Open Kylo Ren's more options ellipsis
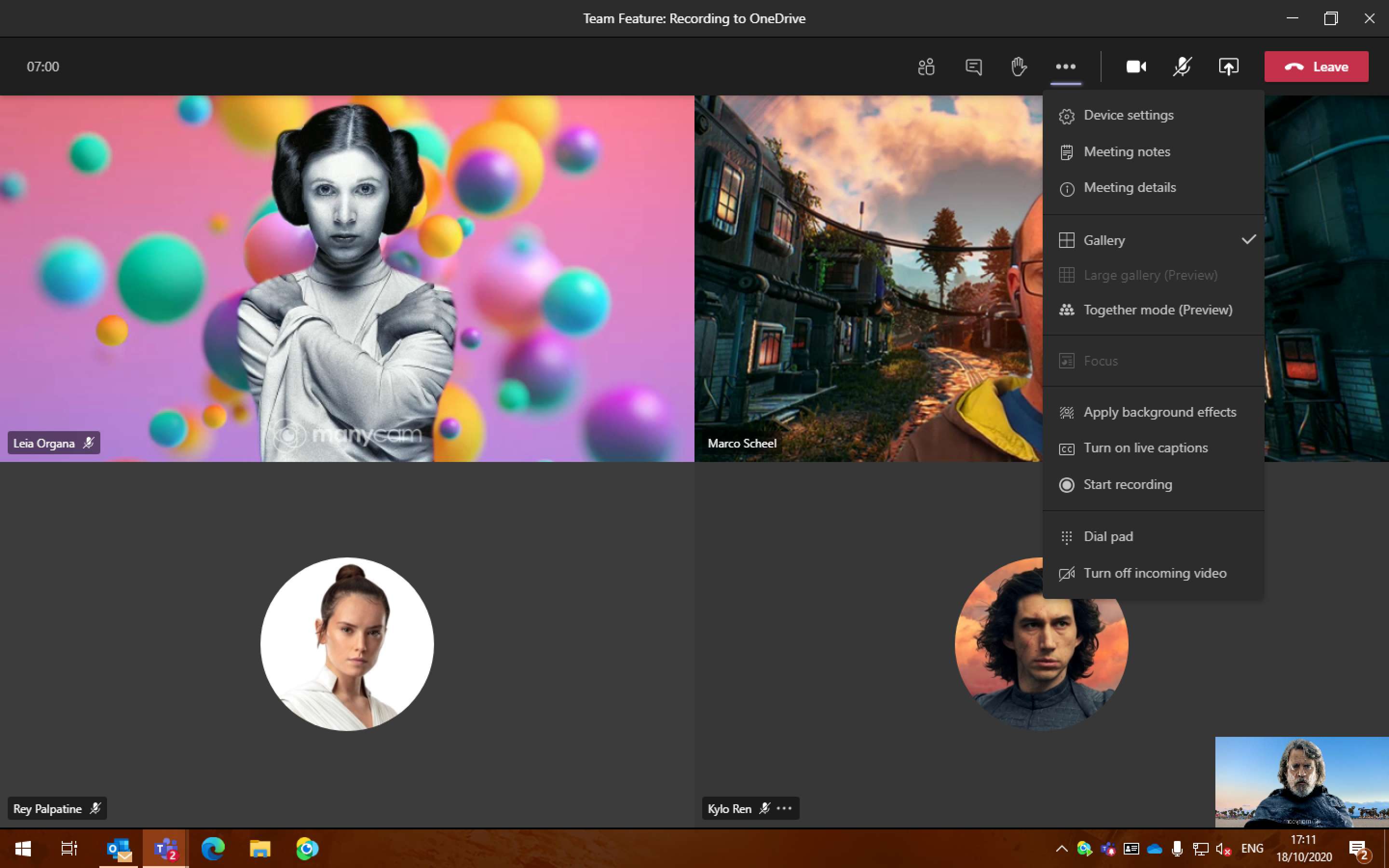The image size is (1389, 868). [784, 808]
